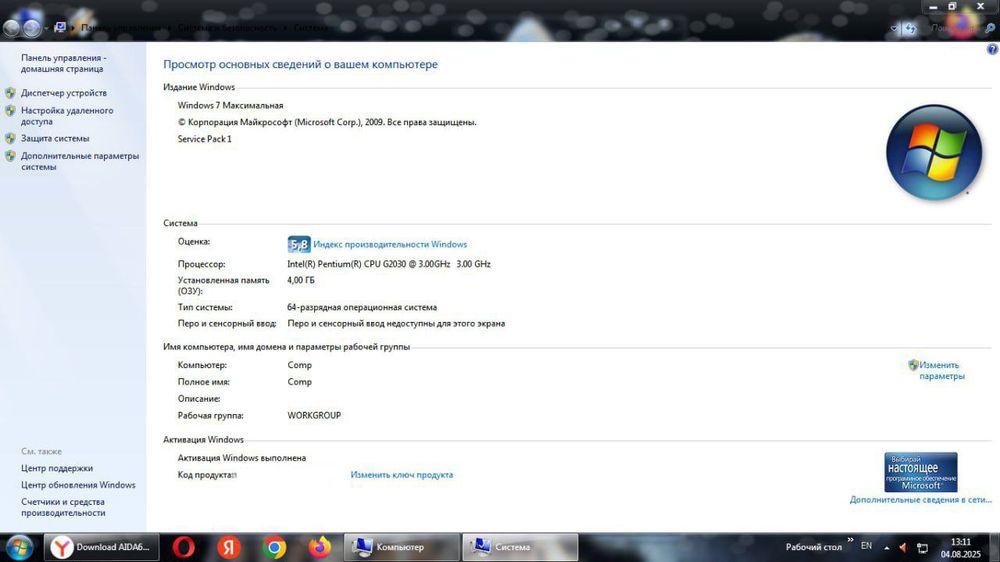
Task: Click the shield icon beside Защита системы
Action: tap(10, 138)
